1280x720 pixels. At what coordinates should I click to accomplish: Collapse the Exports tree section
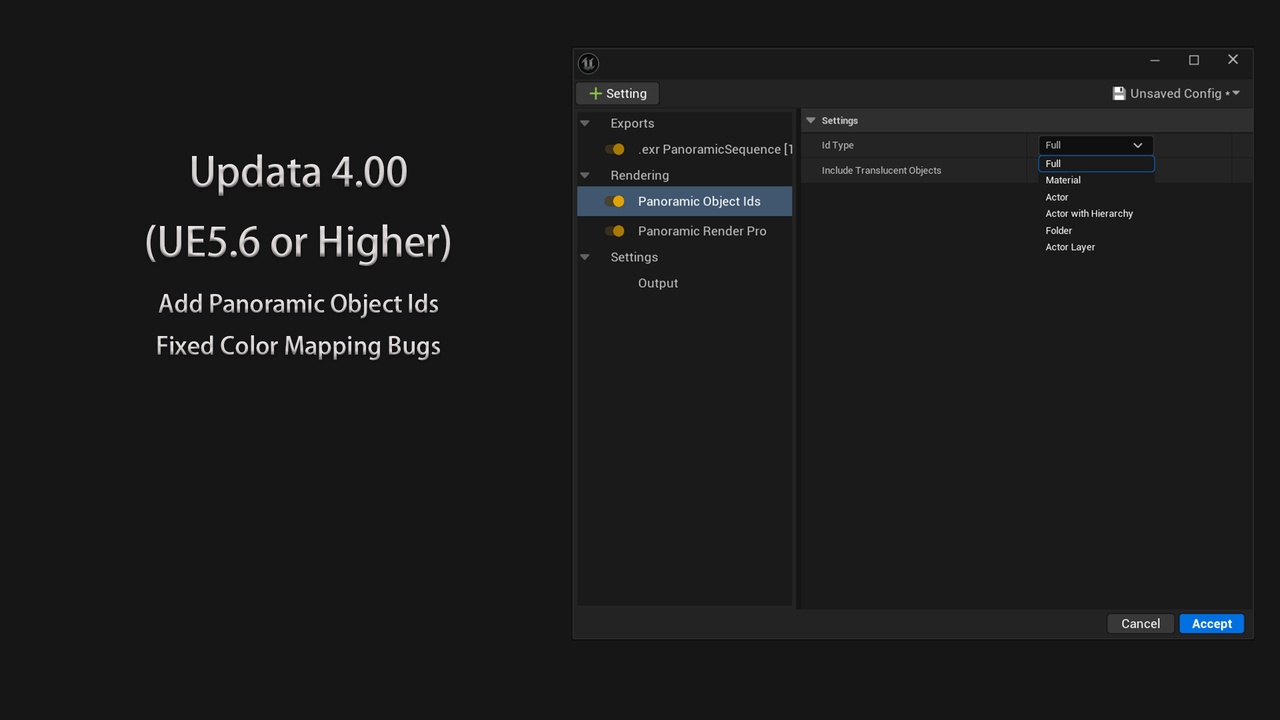tap(585, 123)
